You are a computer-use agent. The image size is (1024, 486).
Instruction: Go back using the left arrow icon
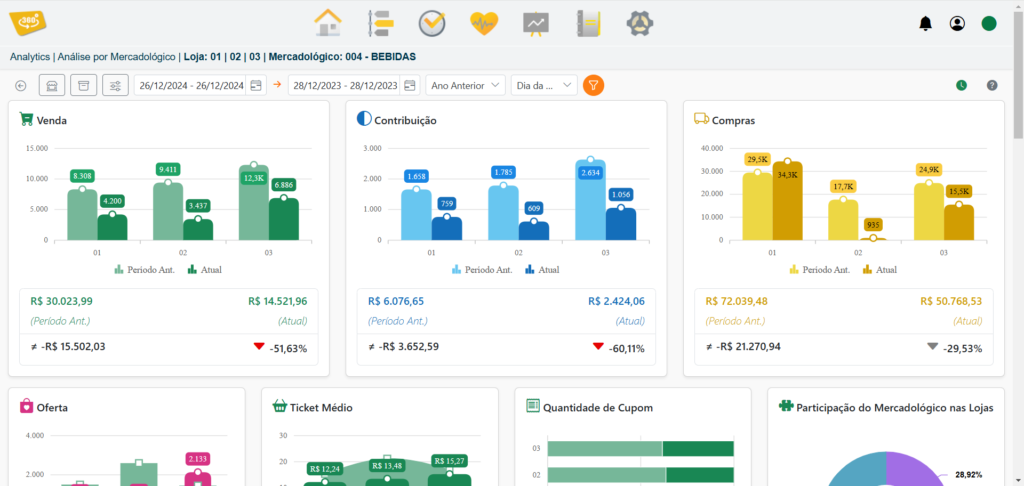coord(21,86)
